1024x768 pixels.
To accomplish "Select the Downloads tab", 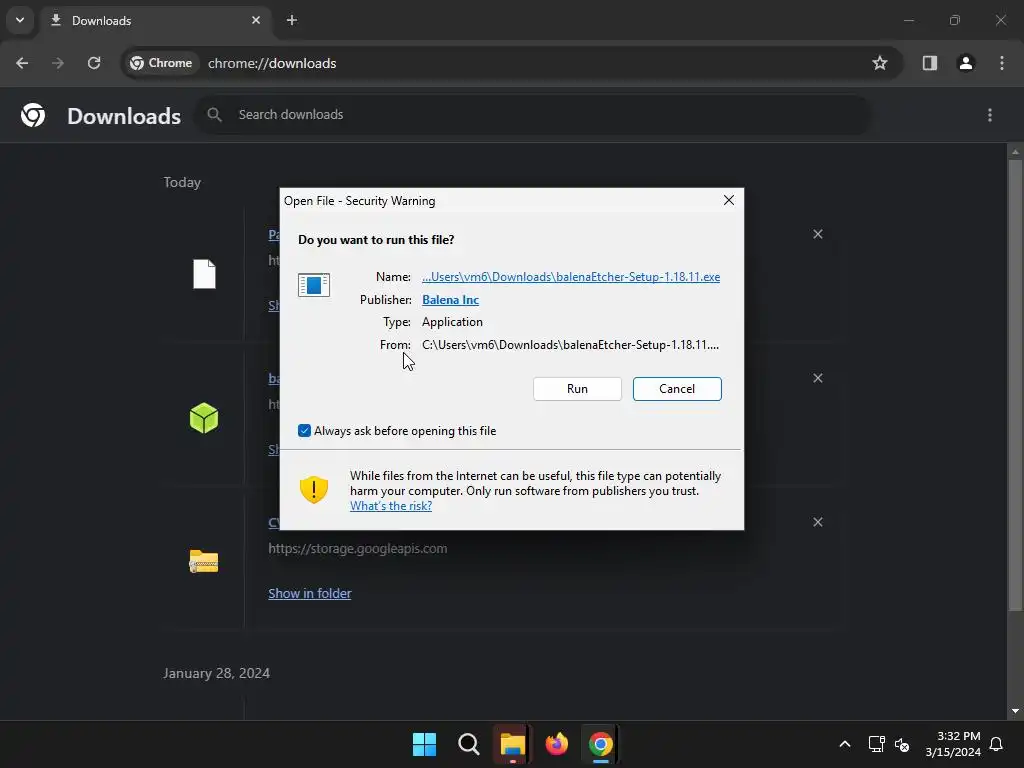I will point(157,20).
